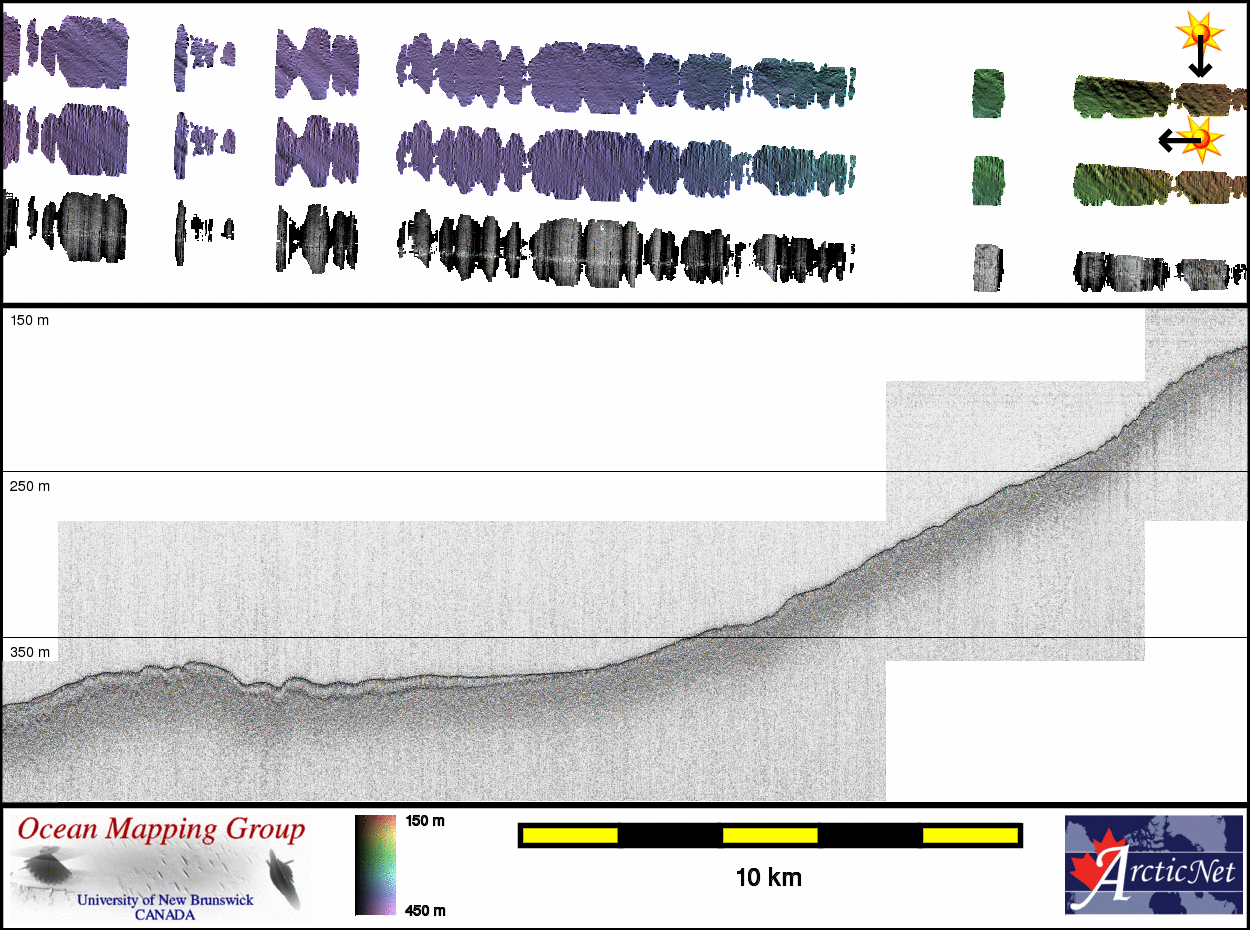This screenshot has width=1250, height=930.
Task: Select the downward black illumination arrow
Action: 1200,60
